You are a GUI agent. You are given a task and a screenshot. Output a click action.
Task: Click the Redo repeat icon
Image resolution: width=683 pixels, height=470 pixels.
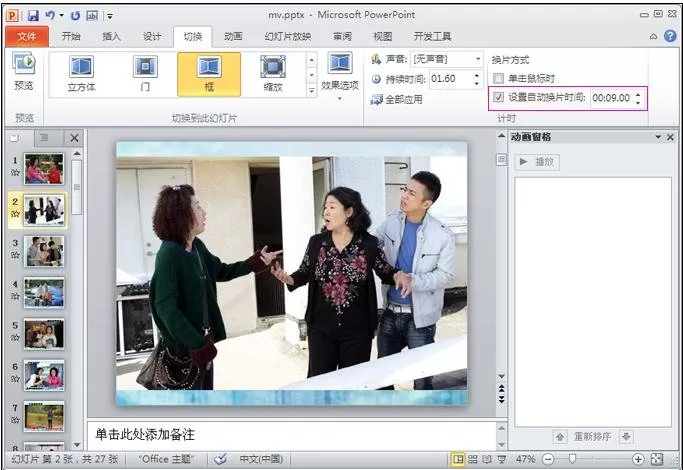[75, 16]
